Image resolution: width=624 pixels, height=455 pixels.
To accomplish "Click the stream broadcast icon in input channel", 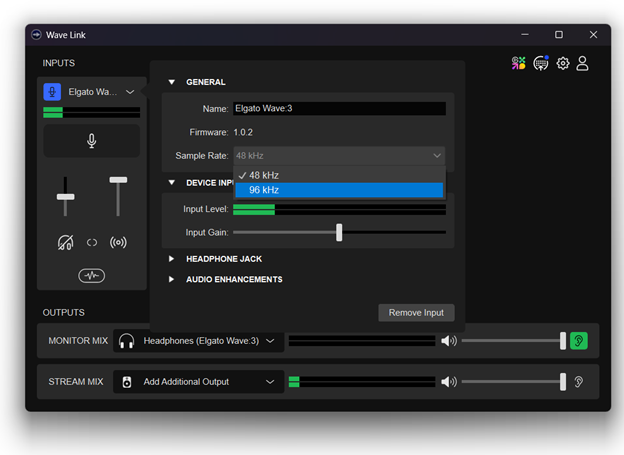I will click(x=118, y=242).
